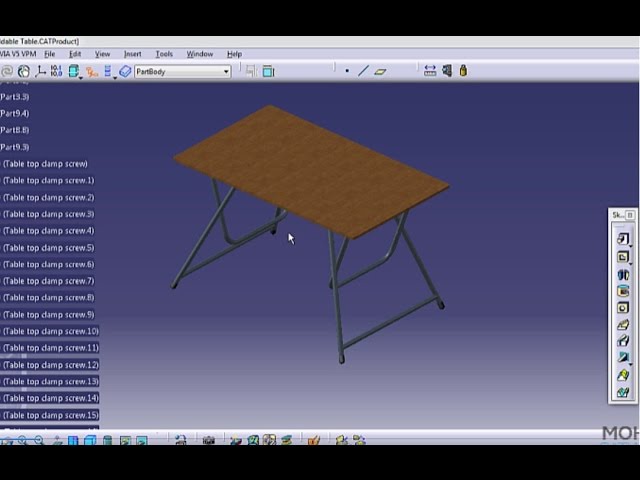This screenshot has height=480, width=640.
Task: Open the File menu
Action: (x=49, y=54)
